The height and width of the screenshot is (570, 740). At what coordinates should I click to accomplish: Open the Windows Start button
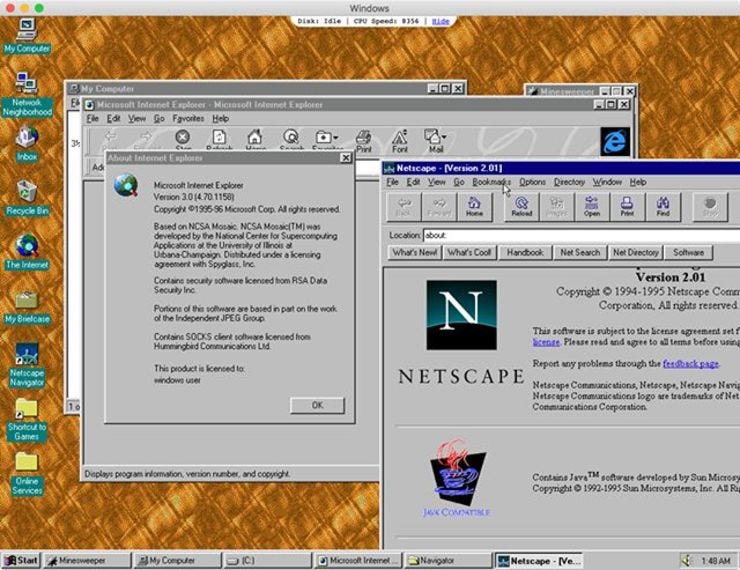(x=21, y=561)
